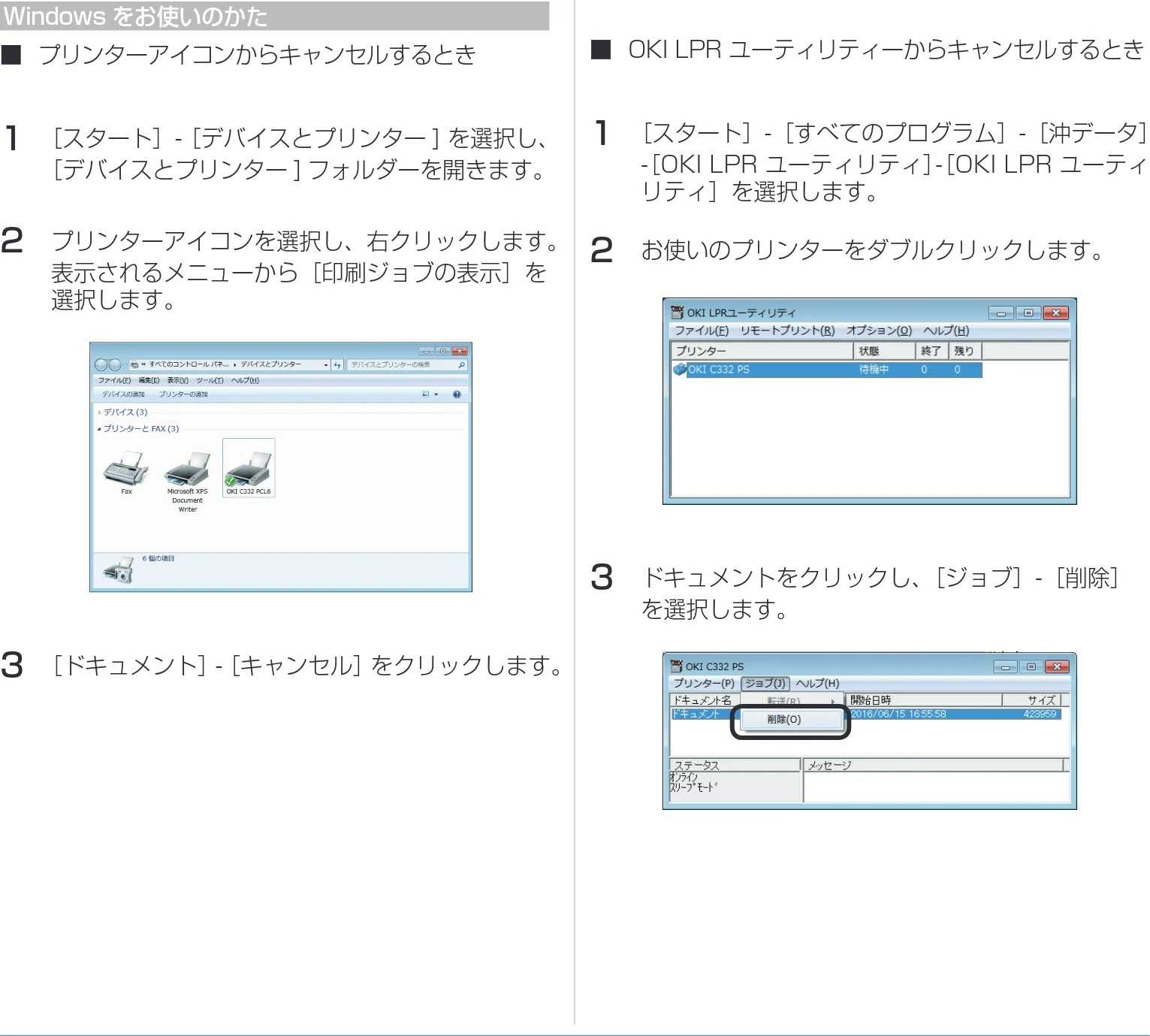Open オプション(O) menu in OKI LPR utility

pos(879,331)
